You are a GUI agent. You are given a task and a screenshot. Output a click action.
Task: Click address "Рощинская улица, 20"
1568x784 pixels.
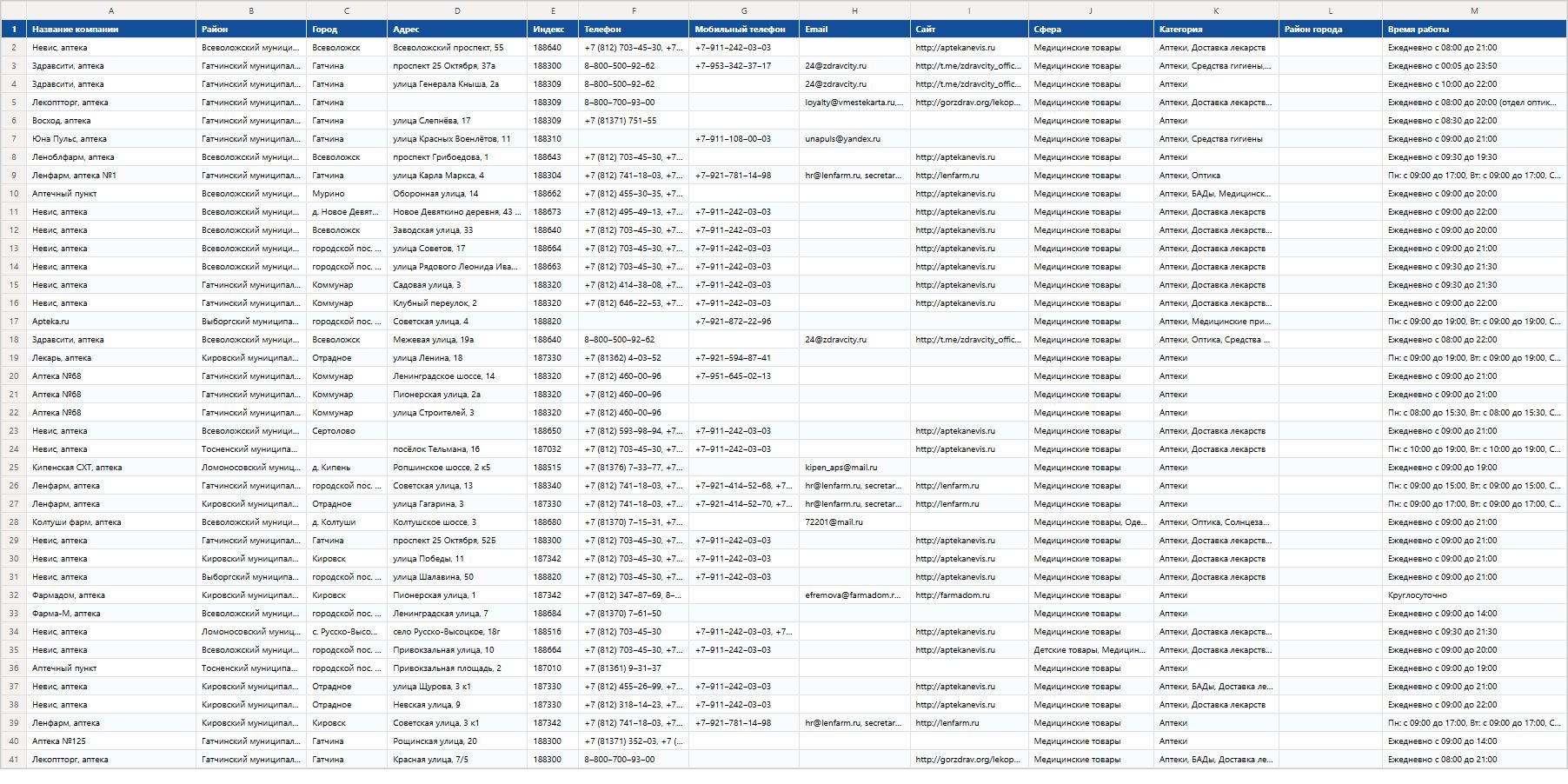[457, 741]
